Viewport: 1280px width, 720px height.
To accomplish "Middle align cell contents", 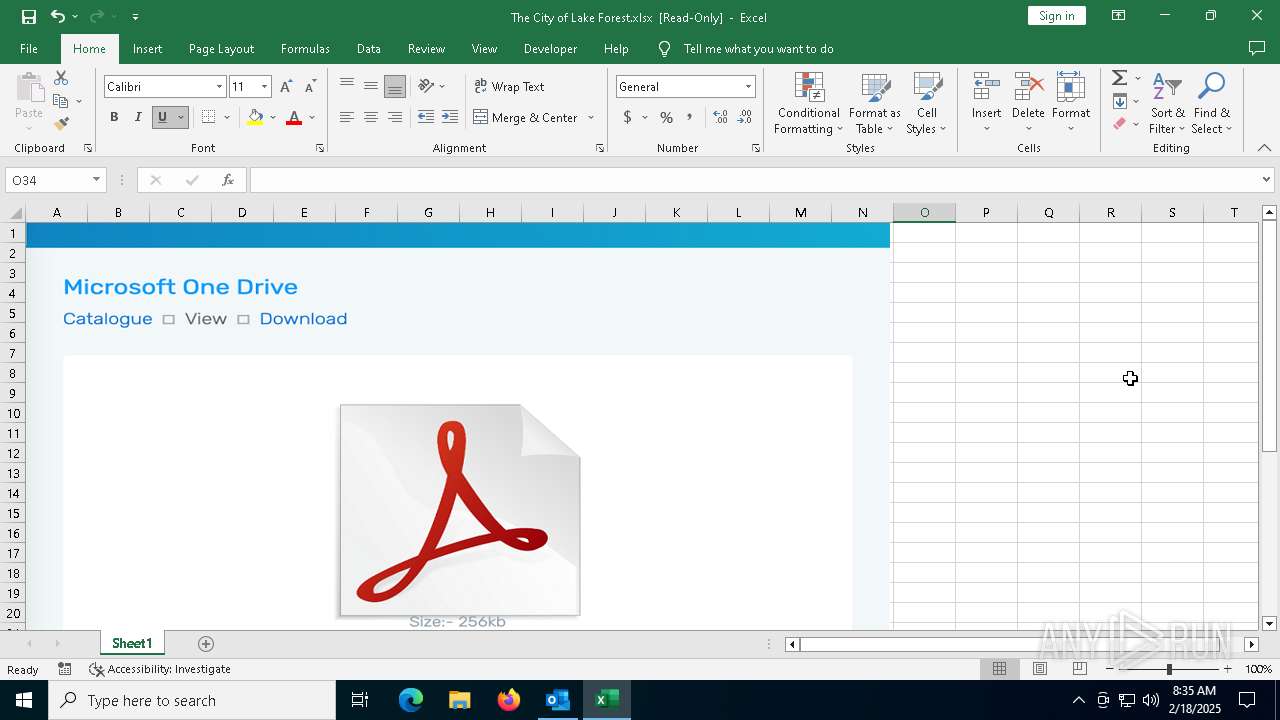I will (x=371, y=86).
